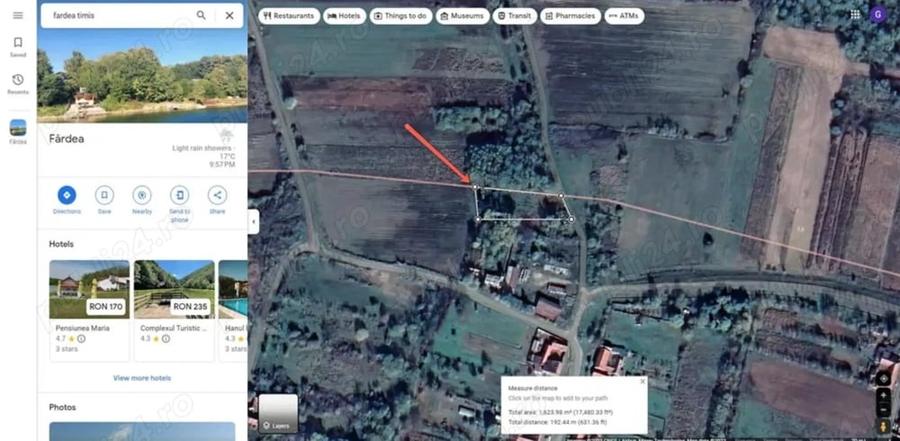
Task: Select the top-left measurement point on the map
Action: (475, 187)
